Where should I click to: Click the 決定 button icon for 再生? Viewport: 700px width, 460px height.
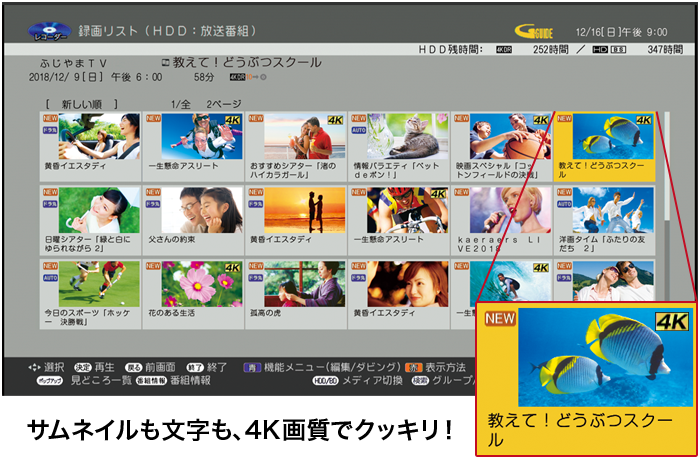[x=83, y=368]
